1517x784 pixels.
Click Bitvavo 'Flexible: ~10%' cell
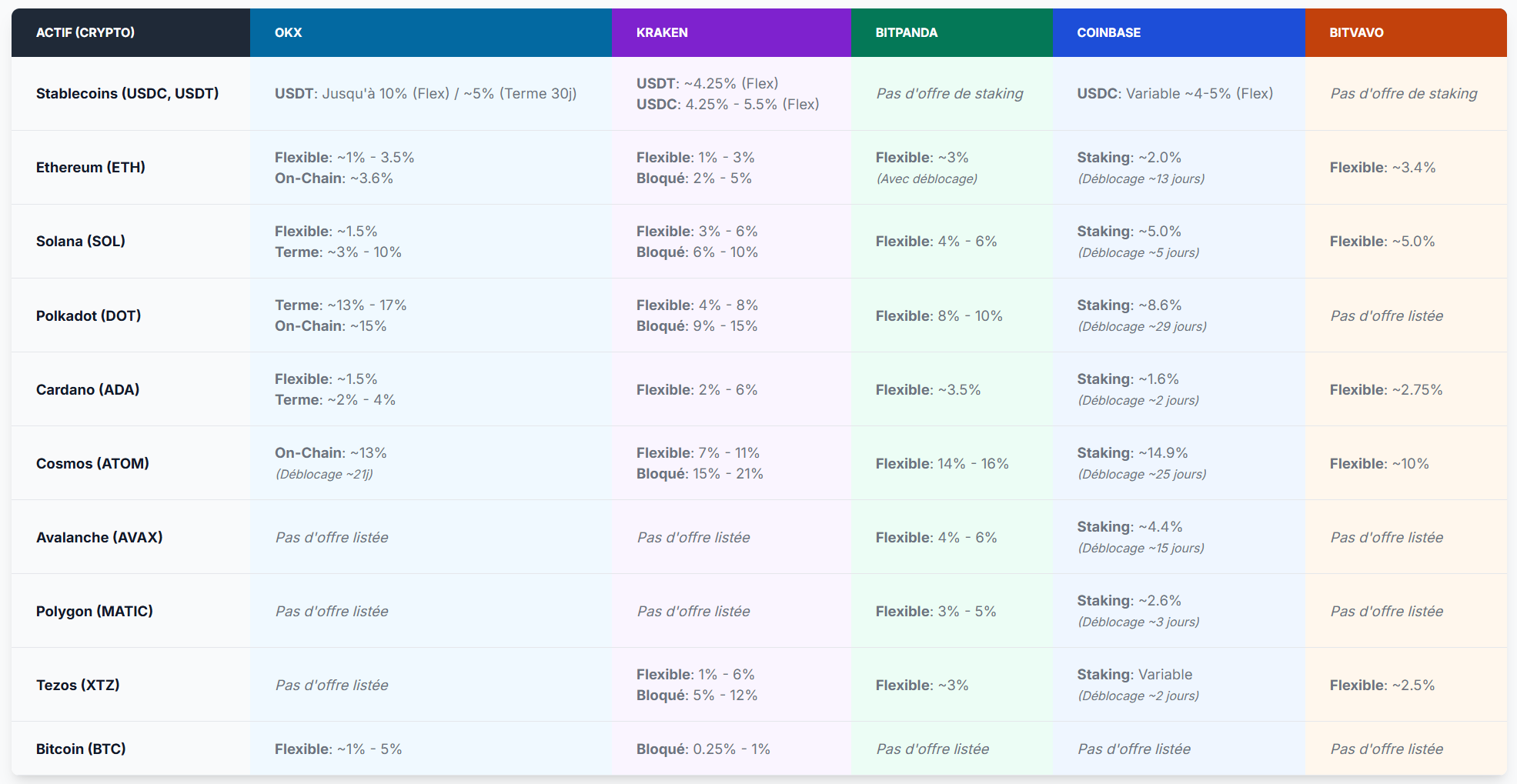tap(1379, 464)
